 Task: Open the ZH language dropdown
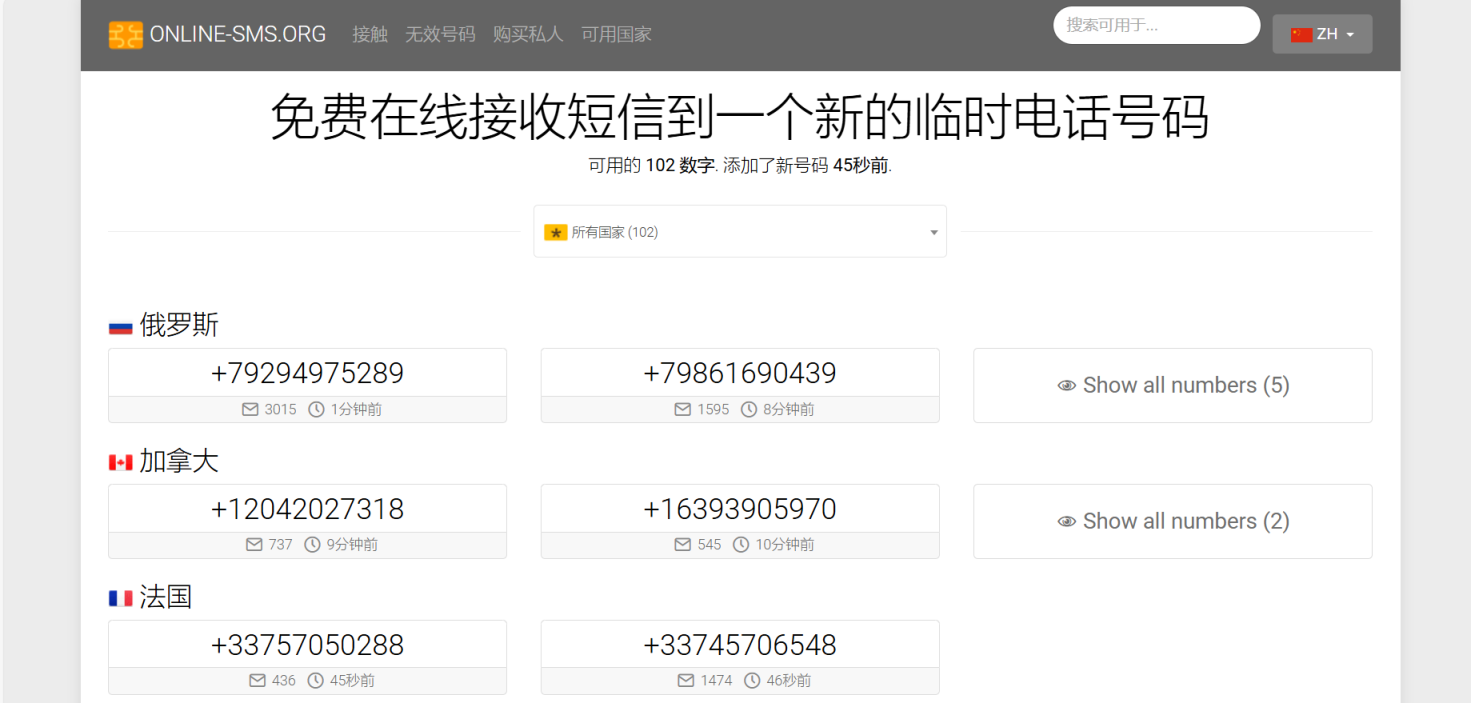click(x=1322, y=33)
